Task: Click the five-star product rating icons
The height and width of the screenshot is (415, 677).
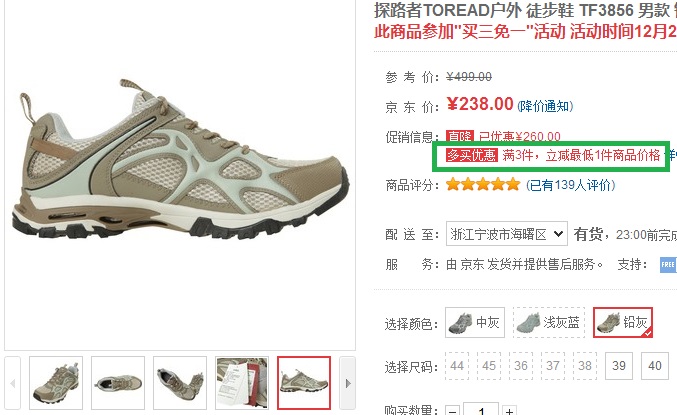Action: [x=483, y=185]
